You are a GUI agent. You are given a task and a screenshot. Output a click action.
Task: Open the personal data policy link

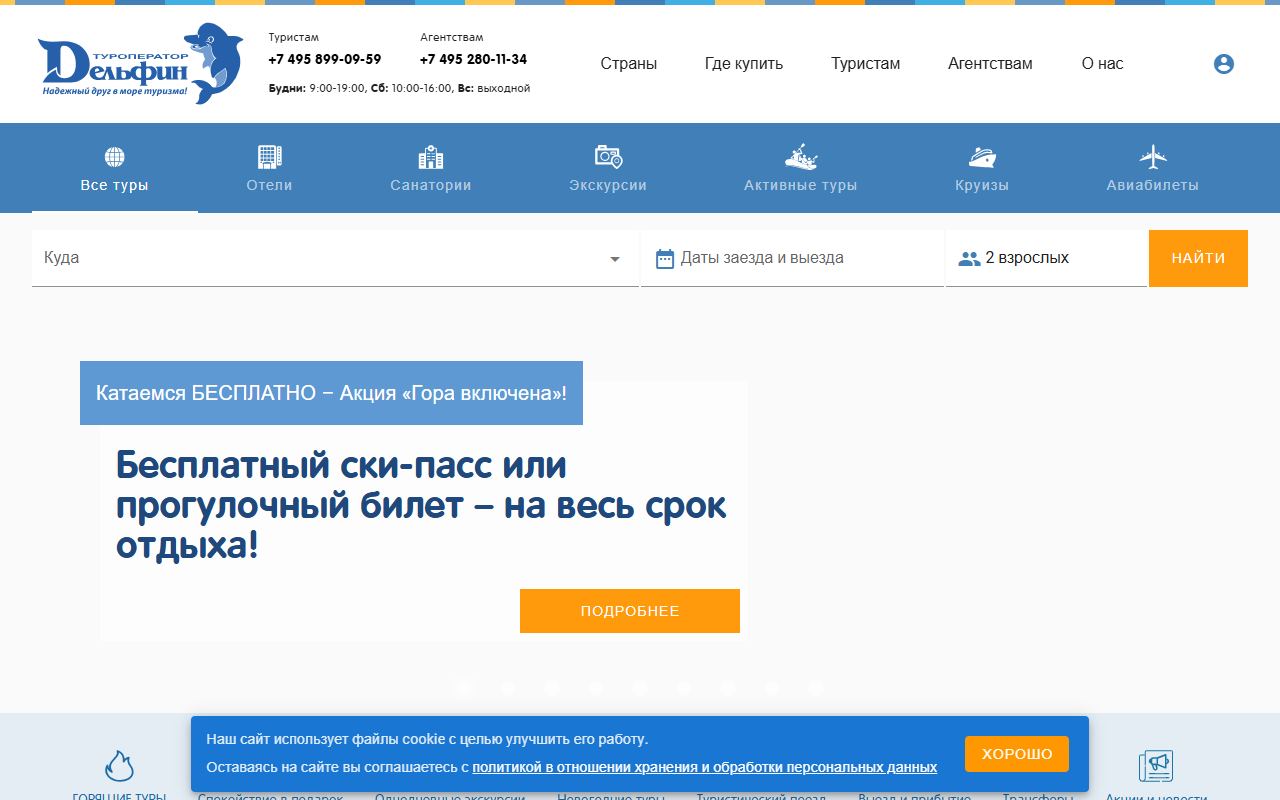pos(705,767)
